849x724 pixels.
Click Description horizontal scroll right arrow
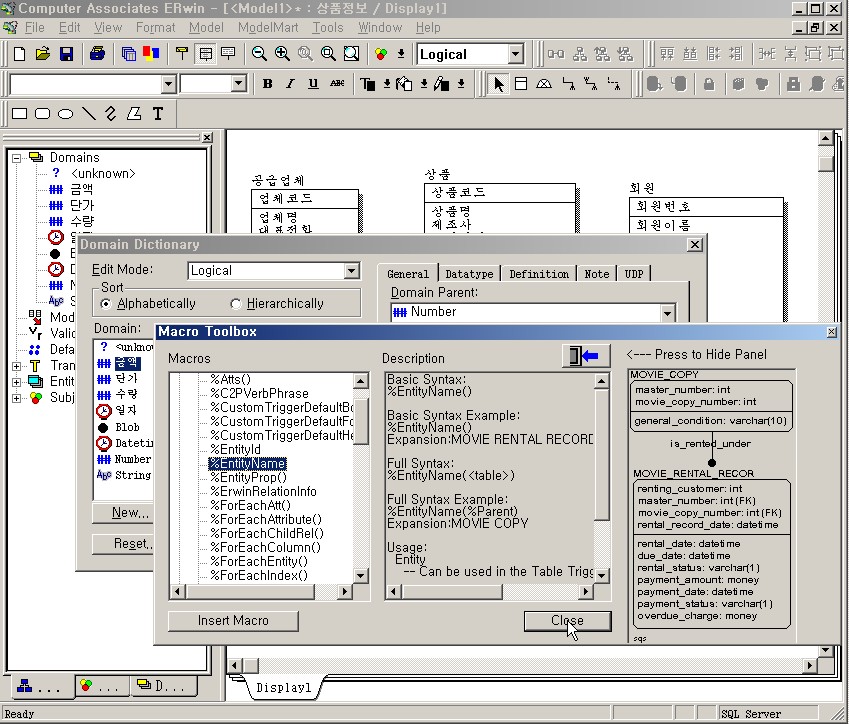585,592
